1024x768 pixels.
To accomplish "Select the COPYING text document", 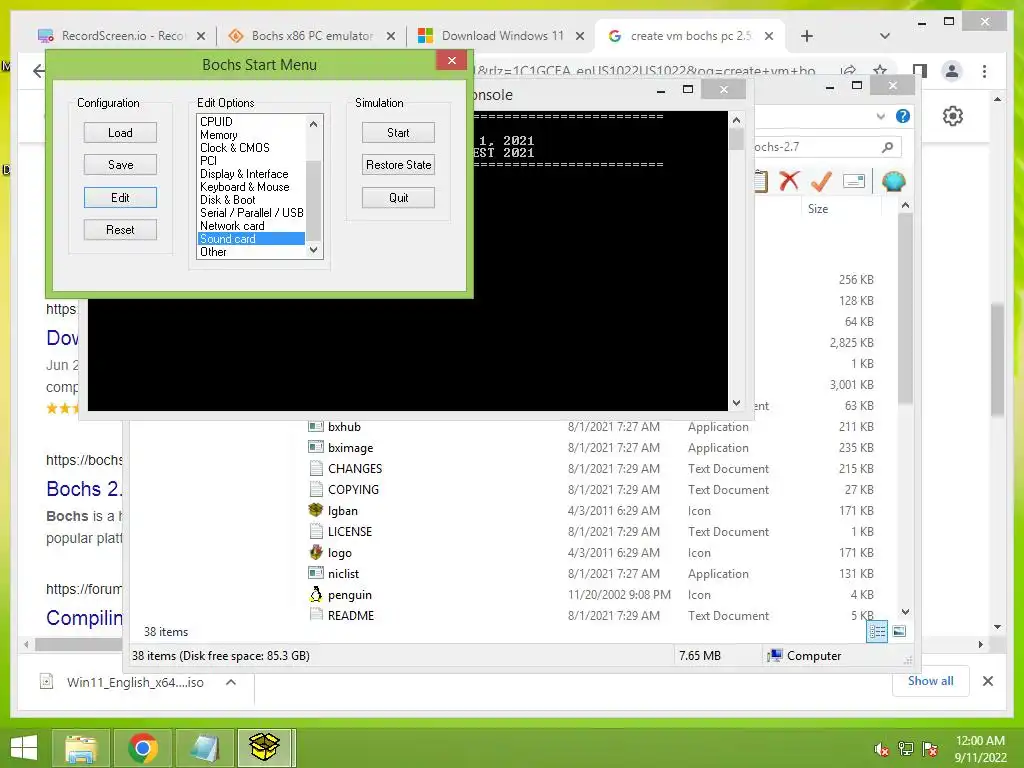I will 353,490.
